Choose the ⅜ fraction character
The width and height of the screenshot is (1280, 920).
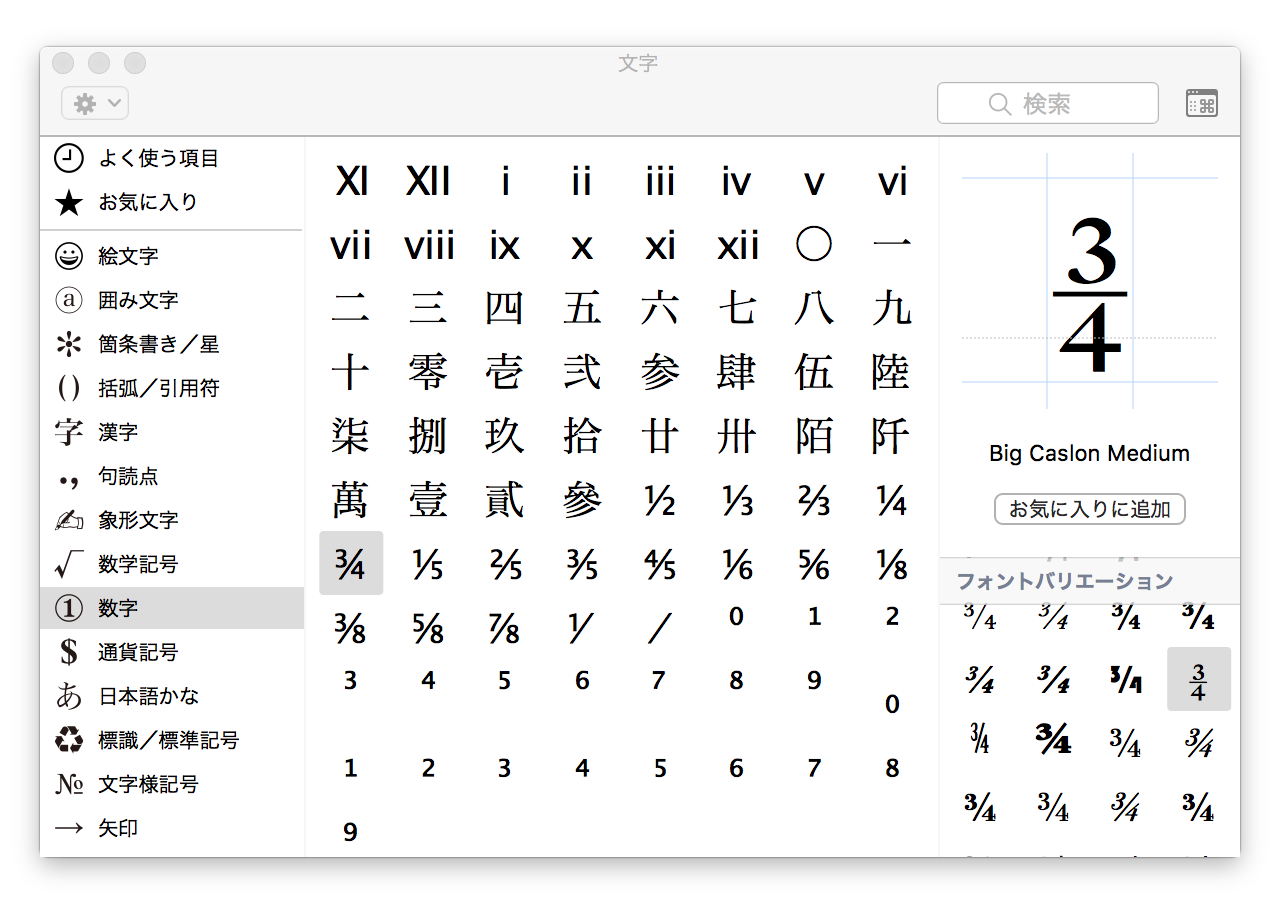coord(351,630)
